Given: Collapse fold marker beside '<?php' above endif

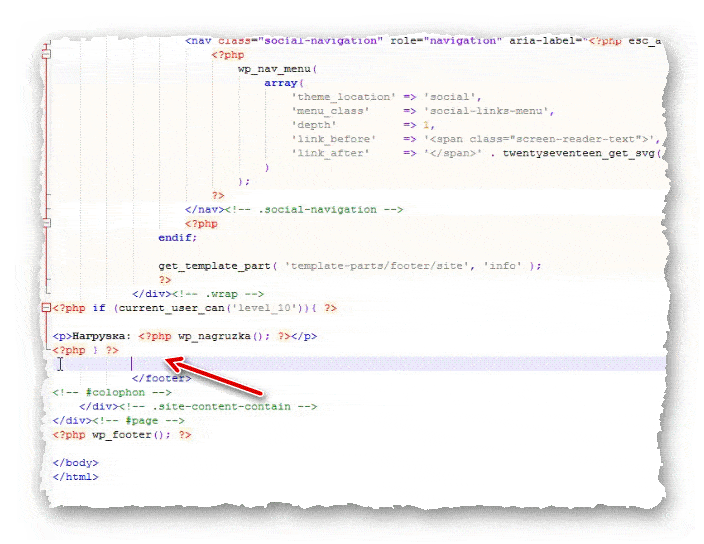Looking at the screenshot, I should point(46,223).
